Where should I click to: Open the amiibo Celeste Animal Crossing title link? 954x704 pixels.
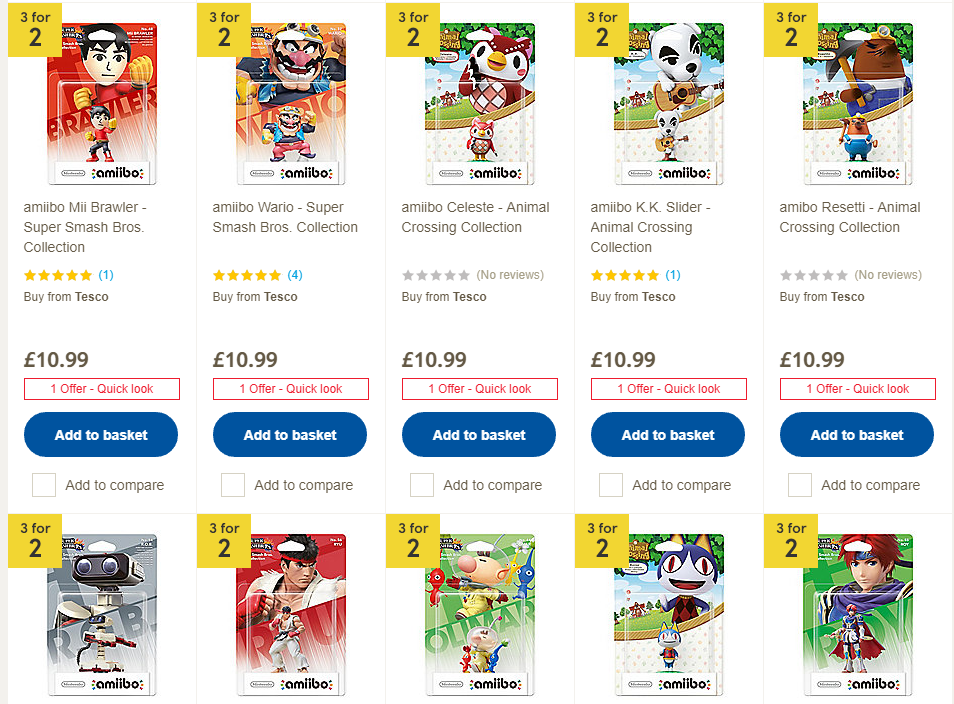point(475,217)
